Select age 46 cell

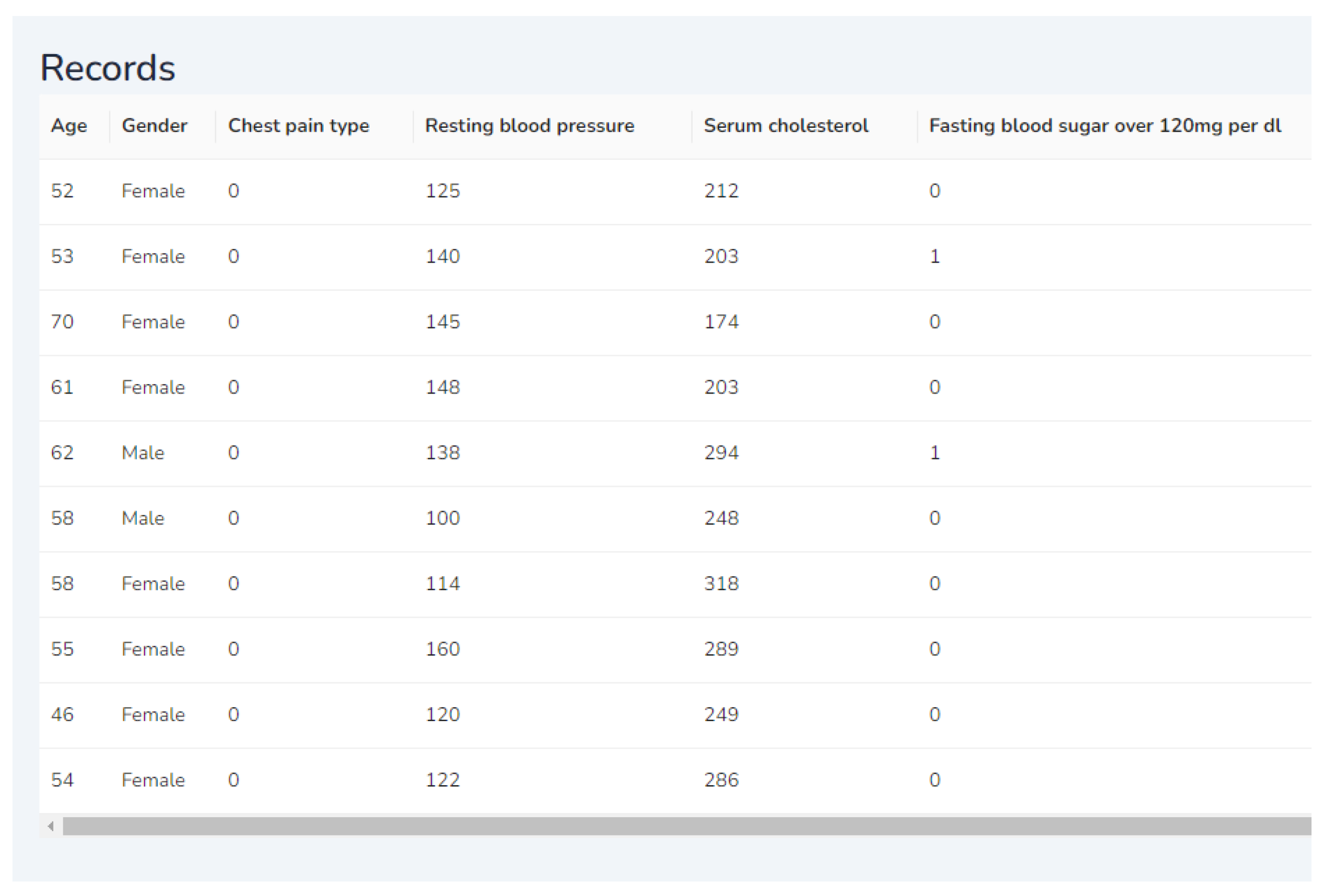[x=62, y=715]
